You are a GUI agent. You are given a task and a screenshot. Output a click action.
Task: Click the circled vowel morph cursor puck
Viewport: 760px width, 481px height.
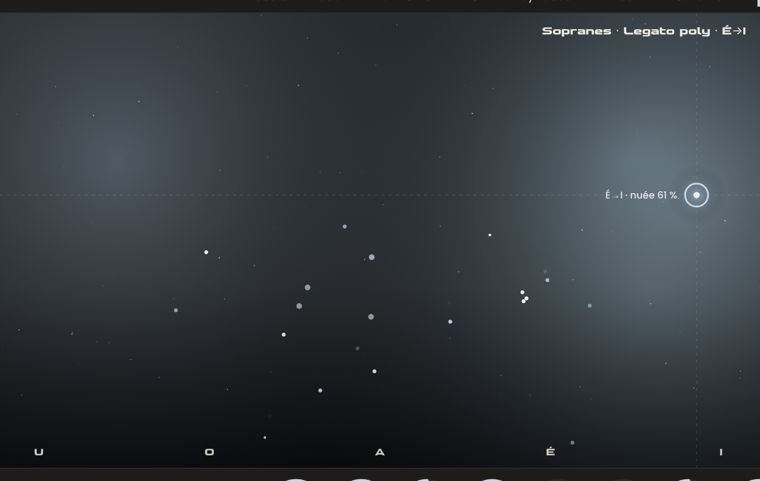click(x=697, y=195)
